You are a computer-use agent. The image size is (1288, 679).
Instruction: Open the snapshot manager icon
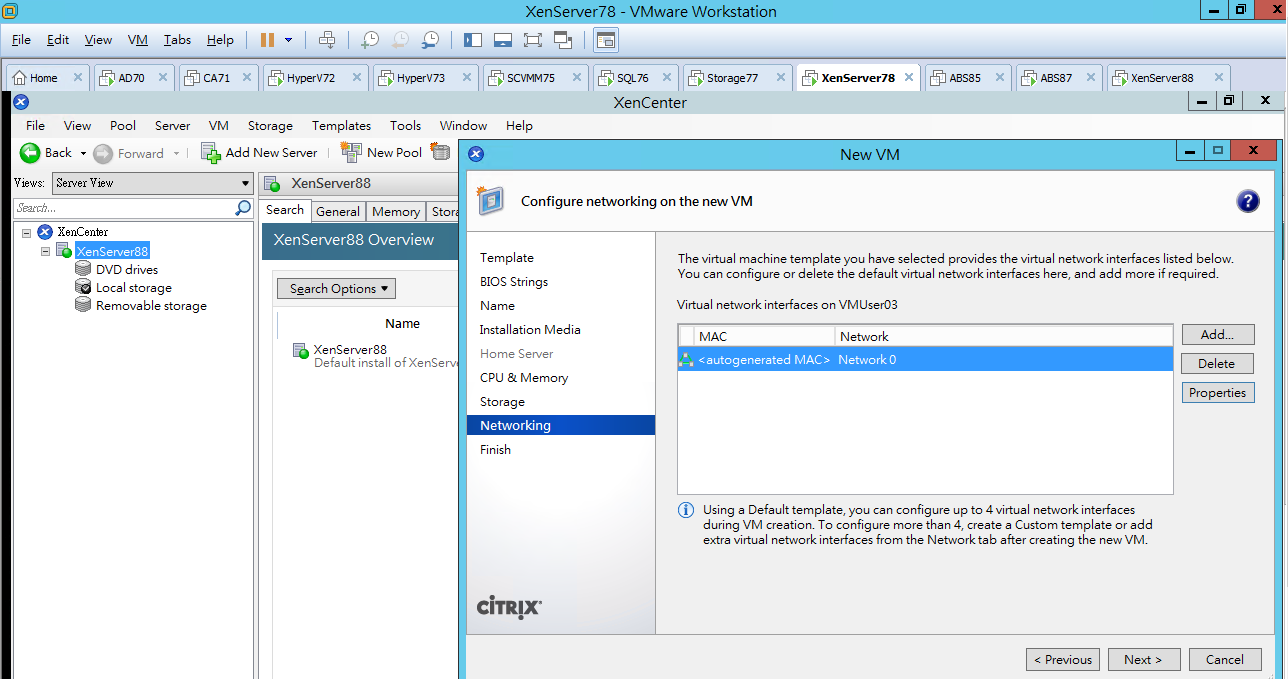coord(430,40)
